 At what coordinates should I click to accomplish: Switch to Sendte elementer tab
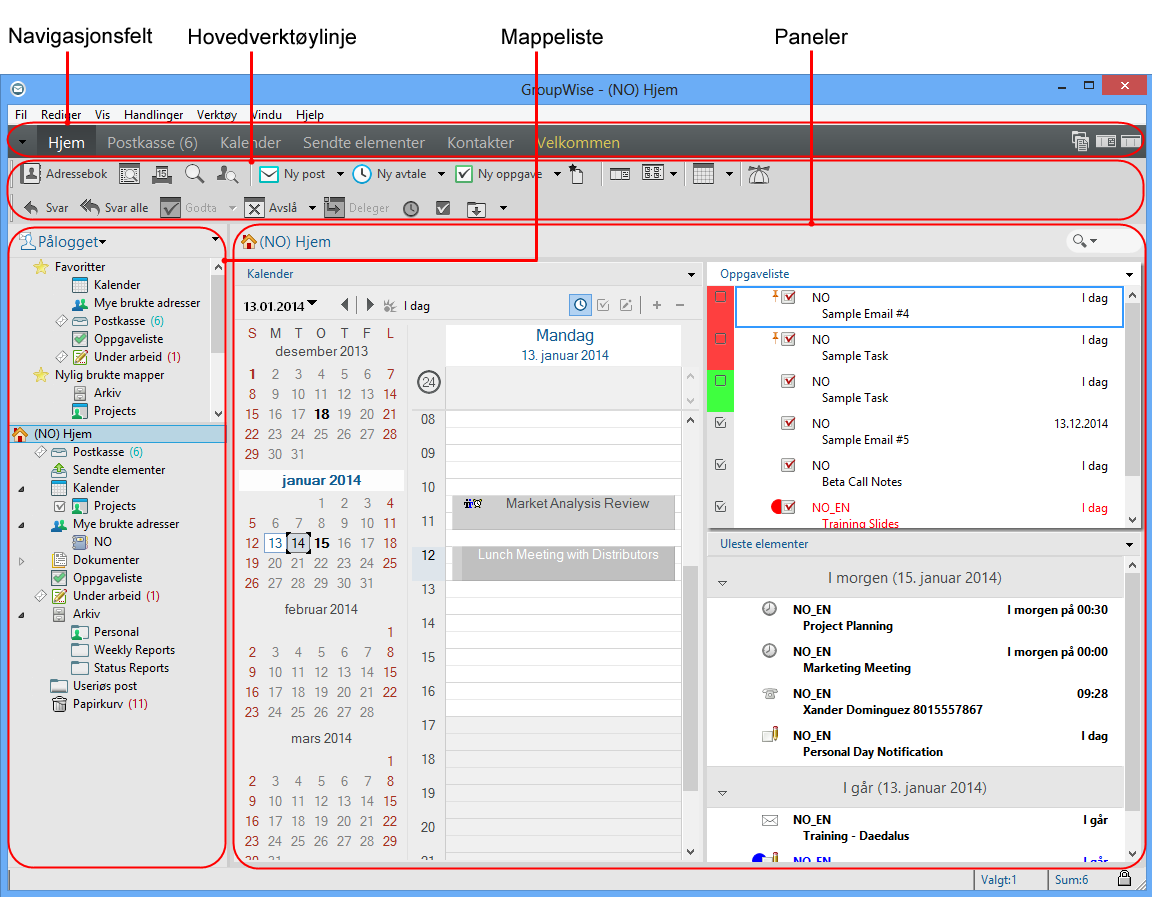point(364,143)
